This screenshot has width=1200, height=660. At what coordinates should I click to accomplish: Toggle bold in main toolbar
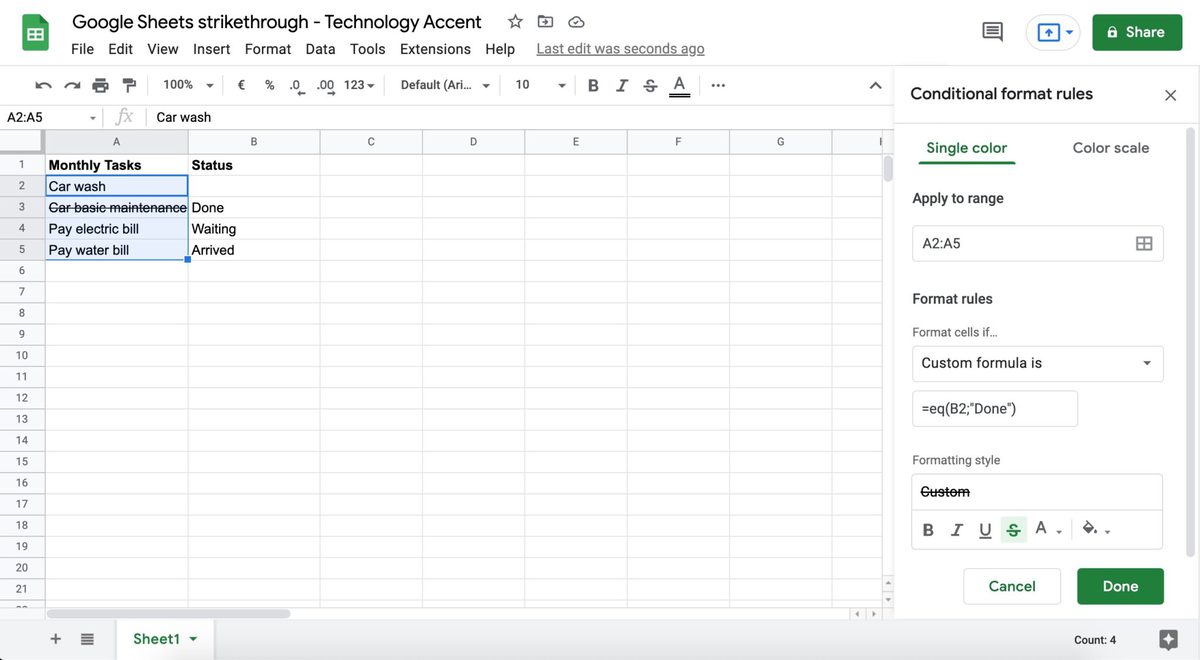tap(593, 85)
